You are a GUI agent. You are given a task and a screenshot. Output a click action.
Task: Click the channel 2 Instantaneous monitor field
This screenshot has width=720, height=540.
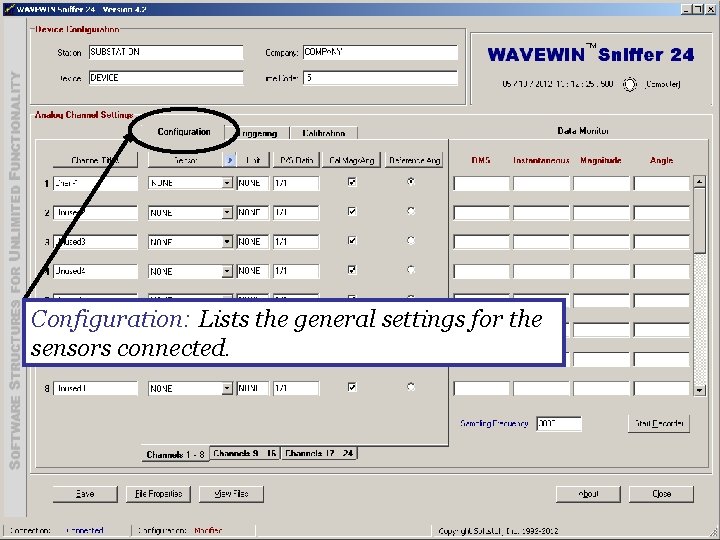pyautogui.click(x=541, y=213)
